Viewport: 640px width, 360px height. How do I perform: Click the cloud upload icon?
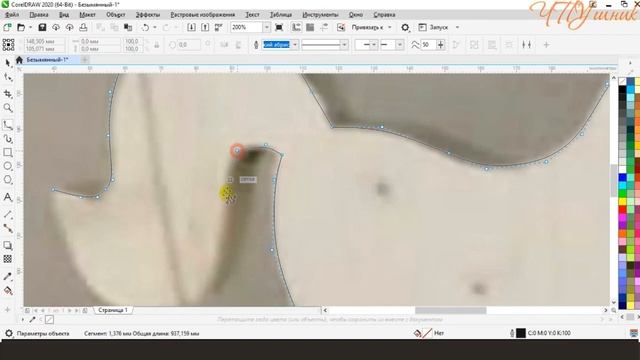(69, 27)
